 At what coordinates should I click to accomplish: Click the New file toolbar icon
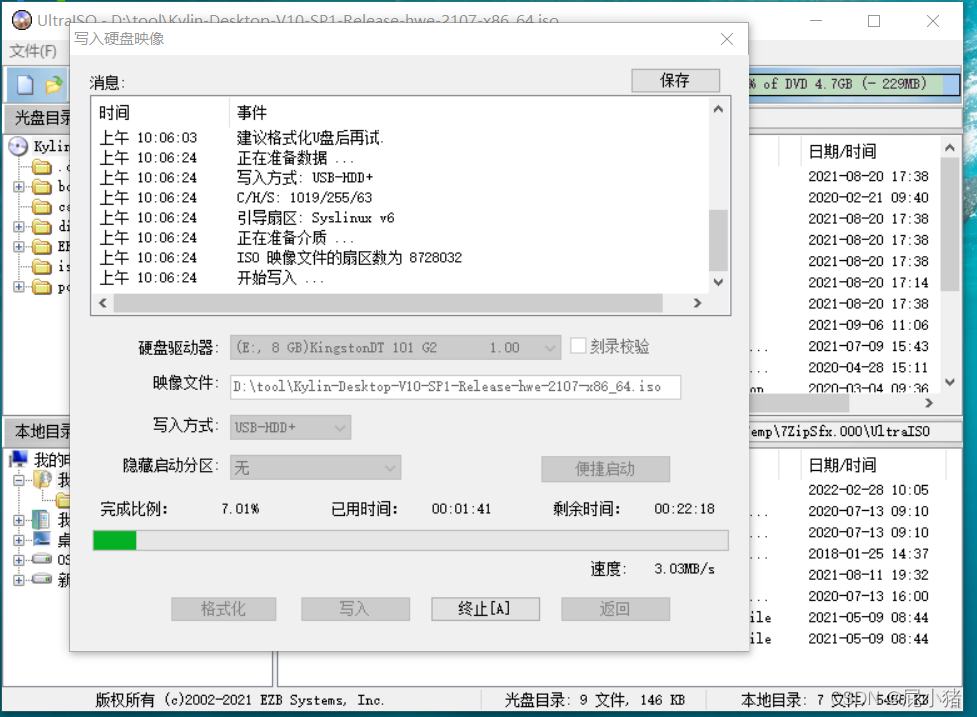(25, 84)
